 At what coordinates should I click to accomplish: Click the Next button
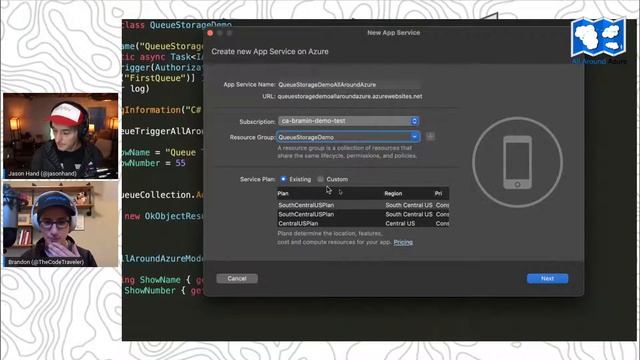(547, 278)
